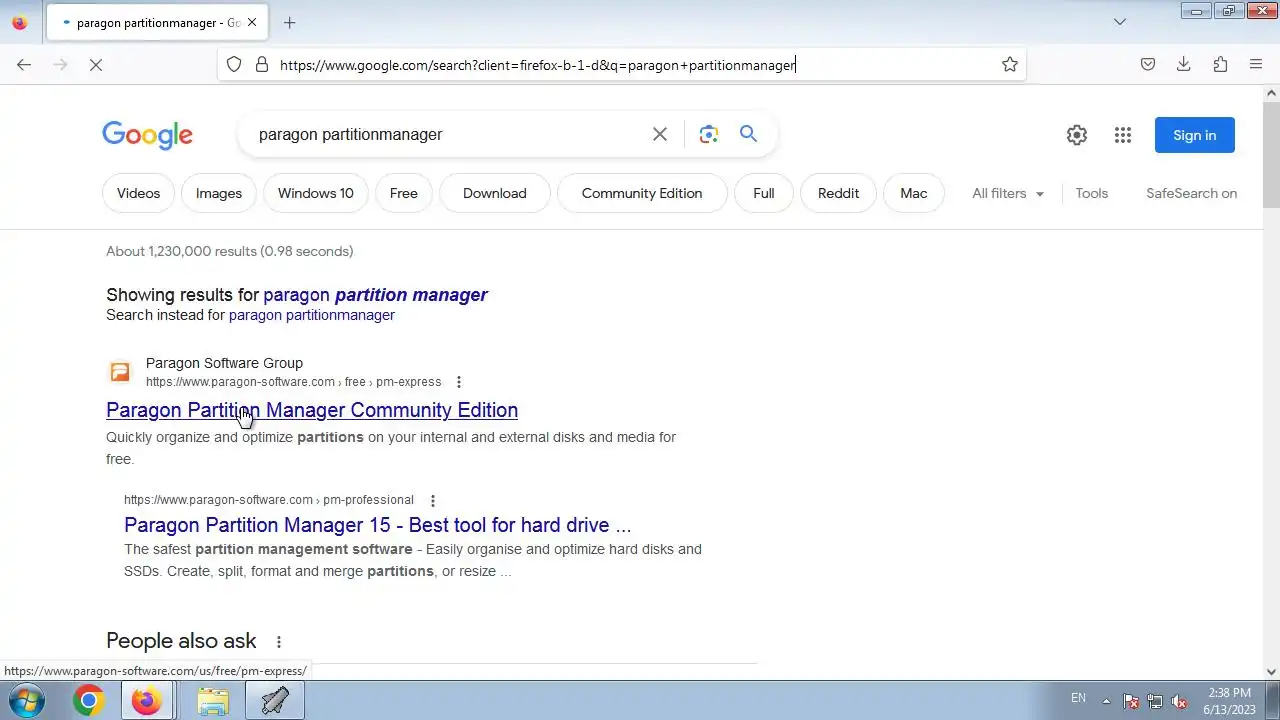Stop loading the page
The width and height of the screenshot is (1280, 720).
coord(96,64)
